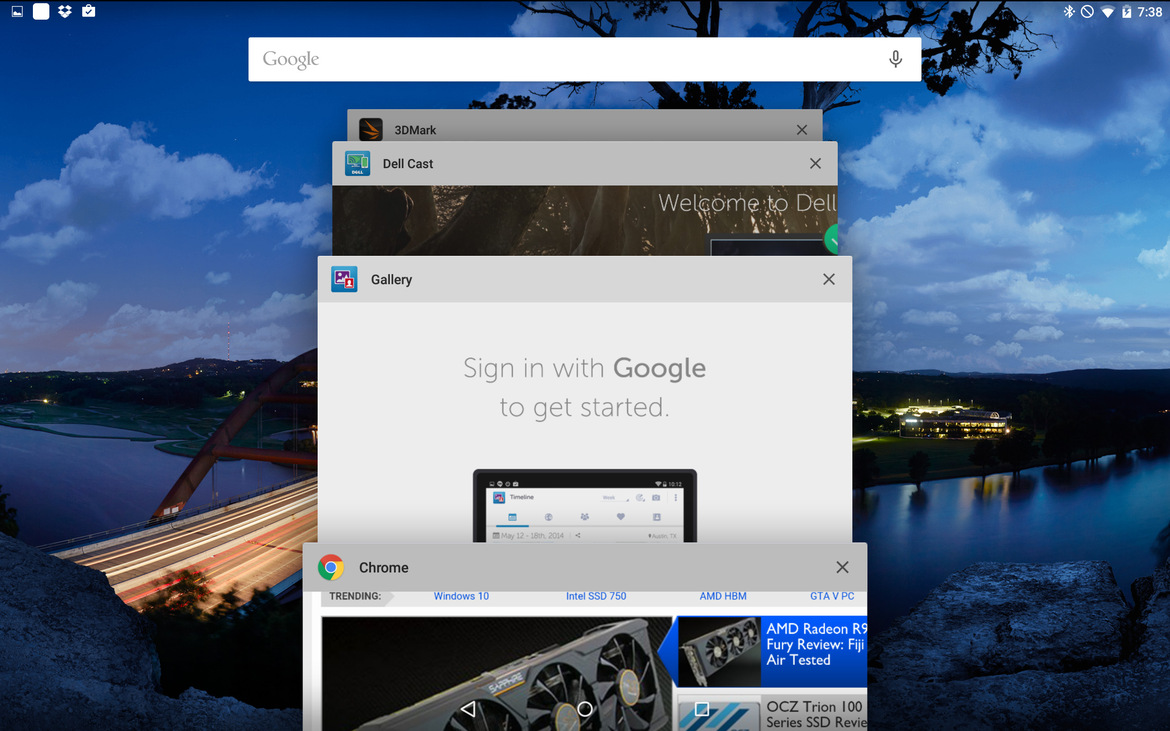Select the TRENDING label in Chrome preview

[x=355, y=596]
